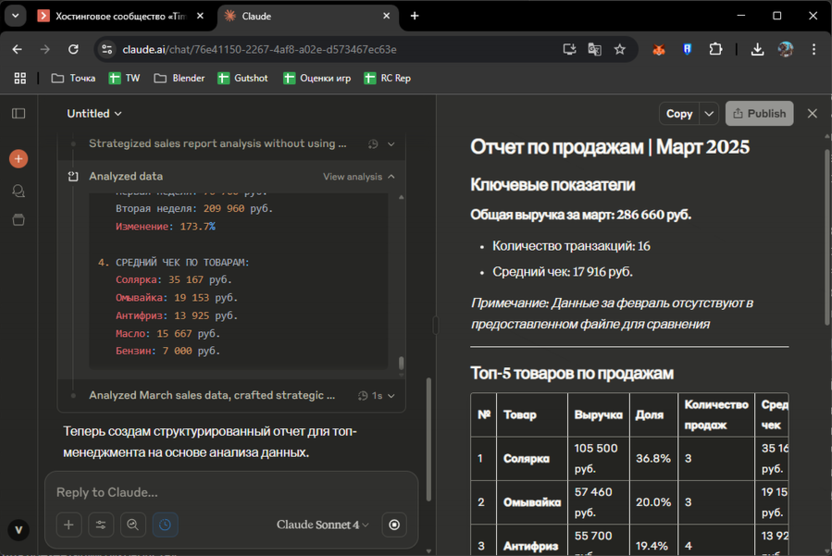This screenshot has width=832, height=556.
Task: Start a new chat with the orange plus
Action: [18, 159]
